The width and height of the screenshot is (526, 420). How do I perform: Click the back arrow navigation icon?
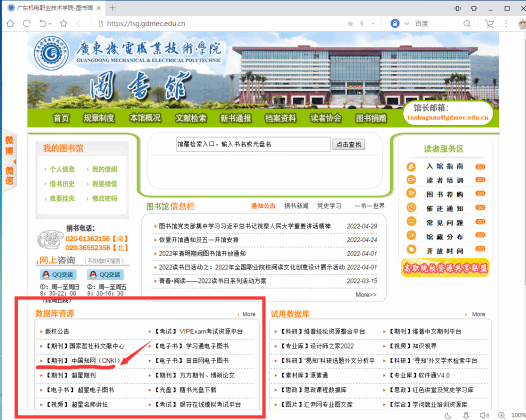coord(79,23)
